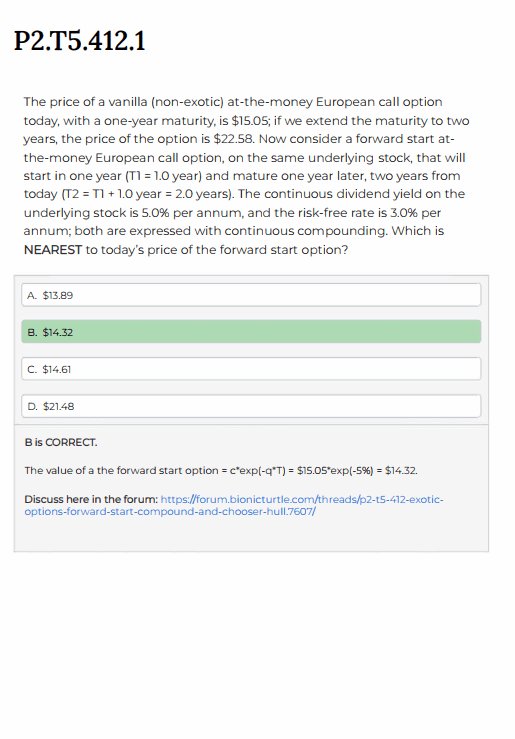This screenshot has height=739, width=515.
Task: Click the "A." letter label in first option
Action: click(x=32, y=296)
